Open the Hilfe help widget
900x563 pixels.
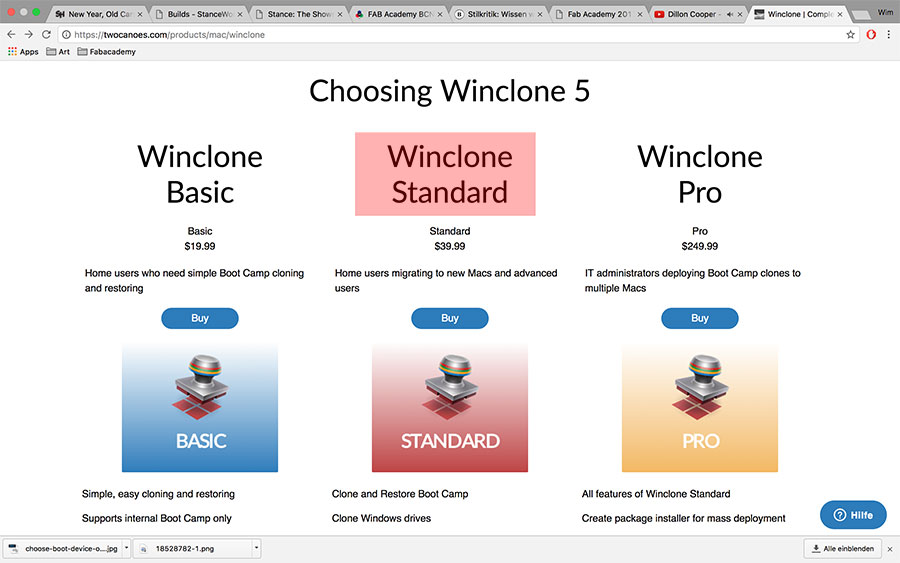point(853,515)
